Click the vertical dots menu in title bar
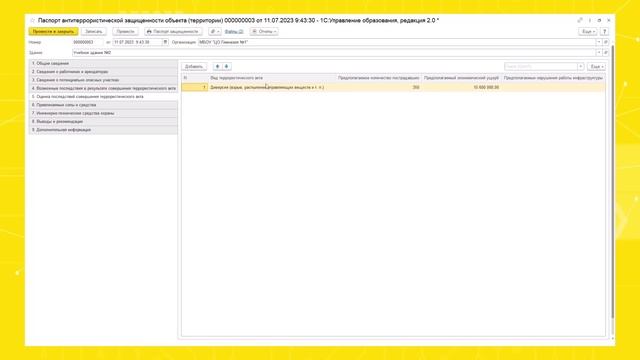Image resolution: width=640 pixels, height=360 pixels. point(590,20)
